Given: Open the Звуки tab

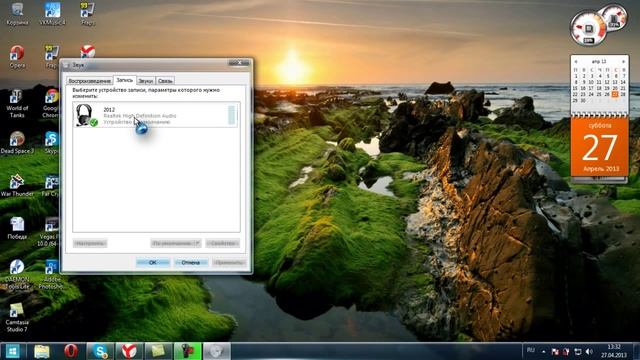Looking at the screenshot, I should point(146,81).
